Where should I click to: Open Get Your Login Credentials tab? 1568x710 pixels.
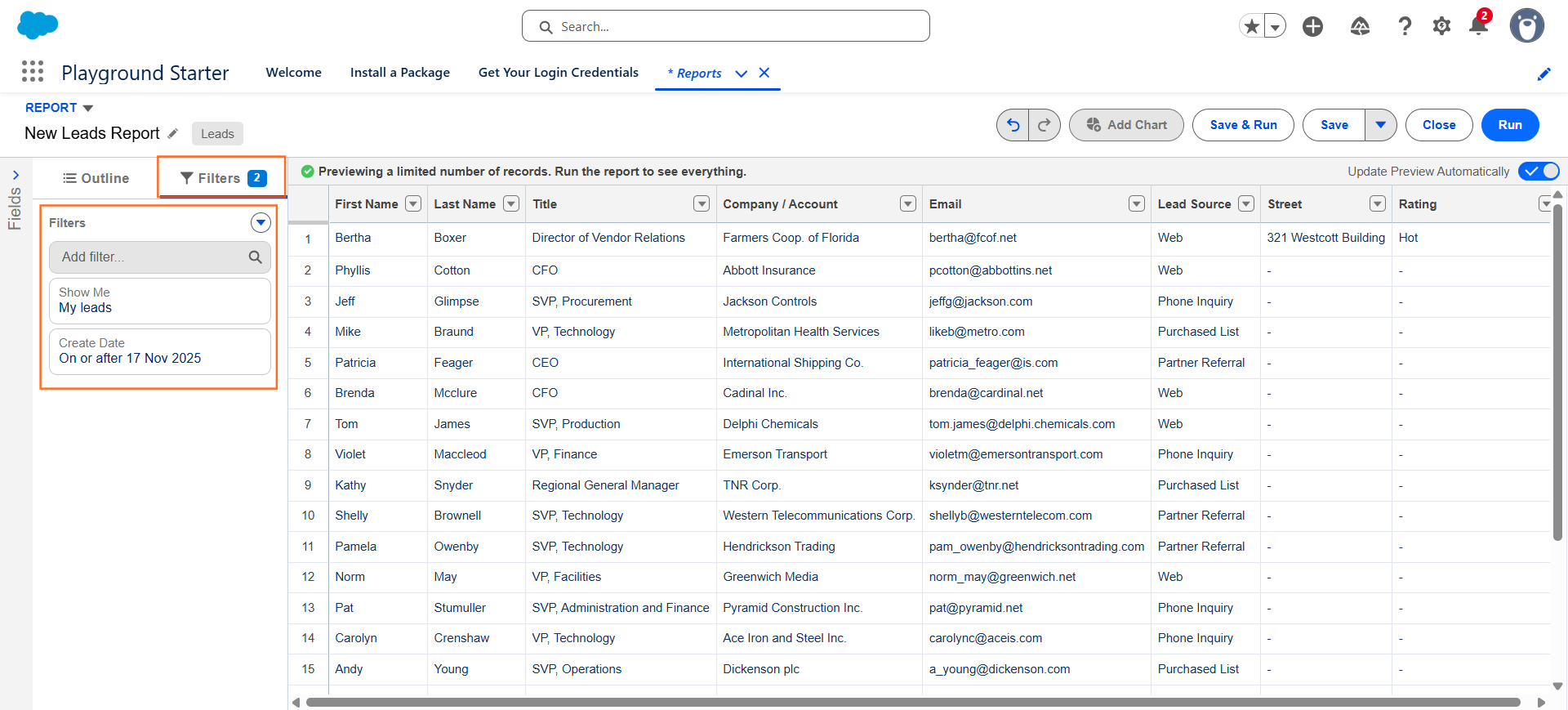pos(559,73)
